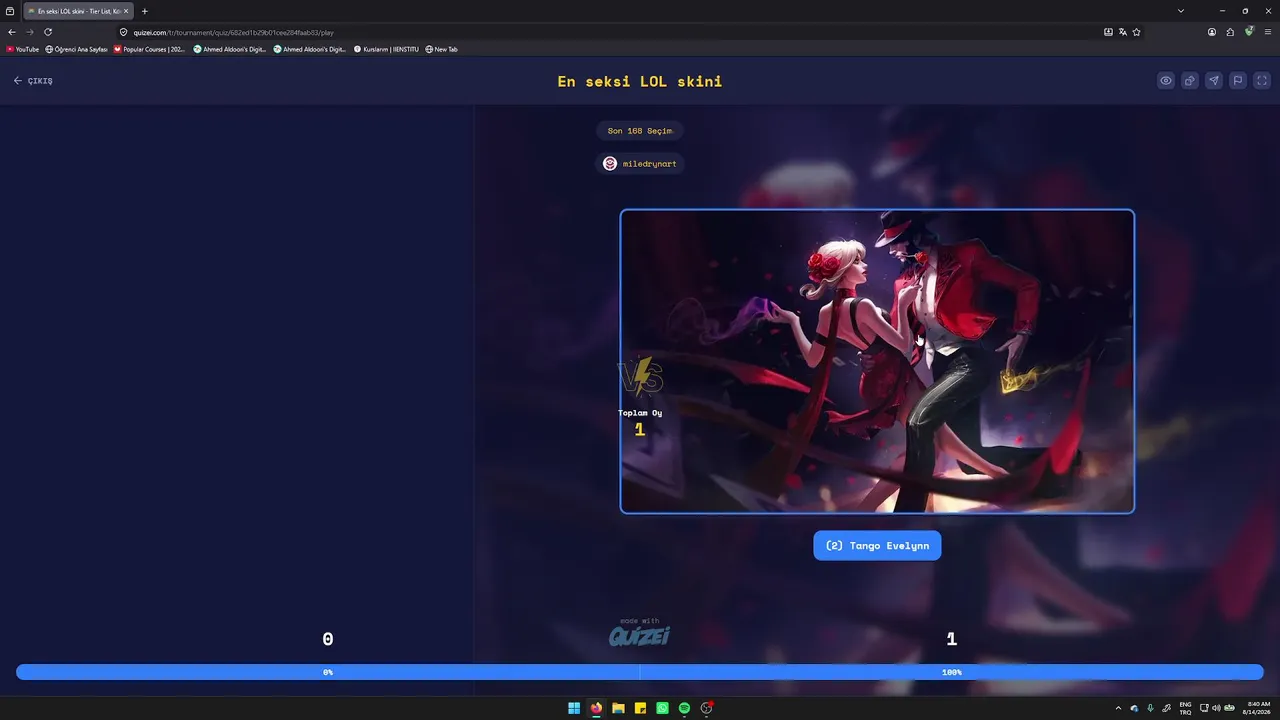Image resolution: width=1280 pixels, height=720 pixels.
Task: Click the microphone tray icon
Action: click(x=1150, y=708)
